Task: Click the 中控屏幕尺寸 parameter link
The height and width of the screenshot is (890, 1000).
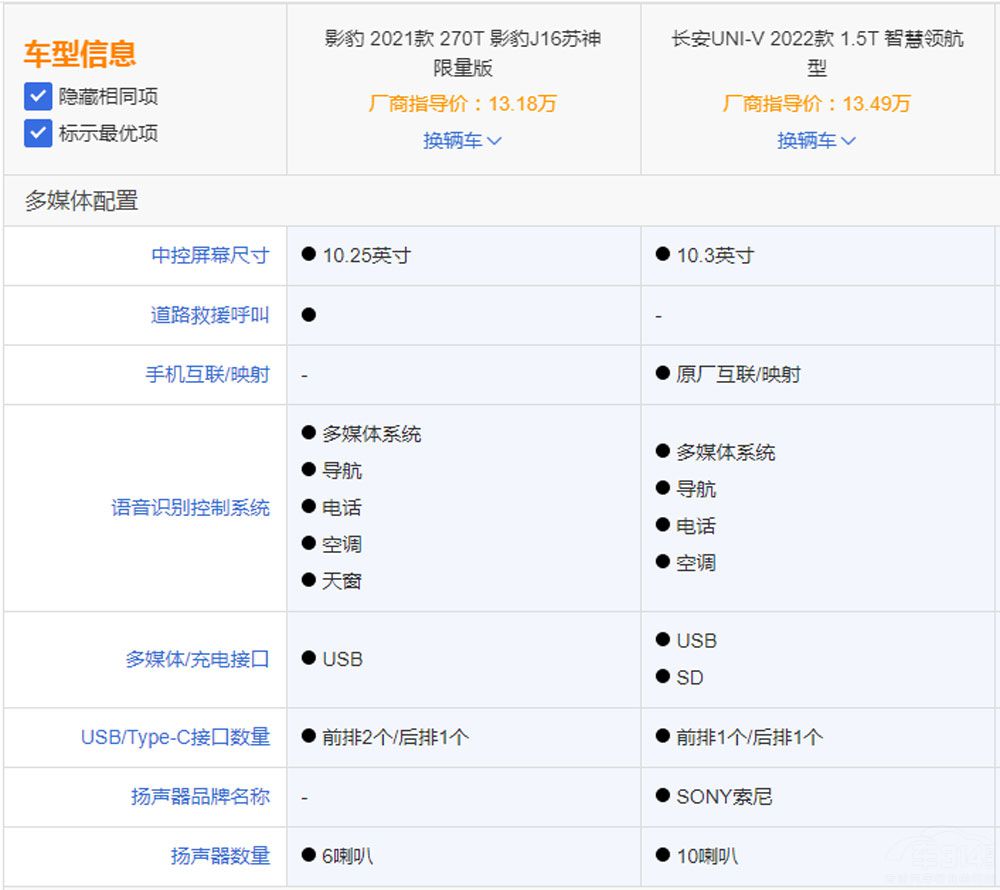Action: point(210,255)
